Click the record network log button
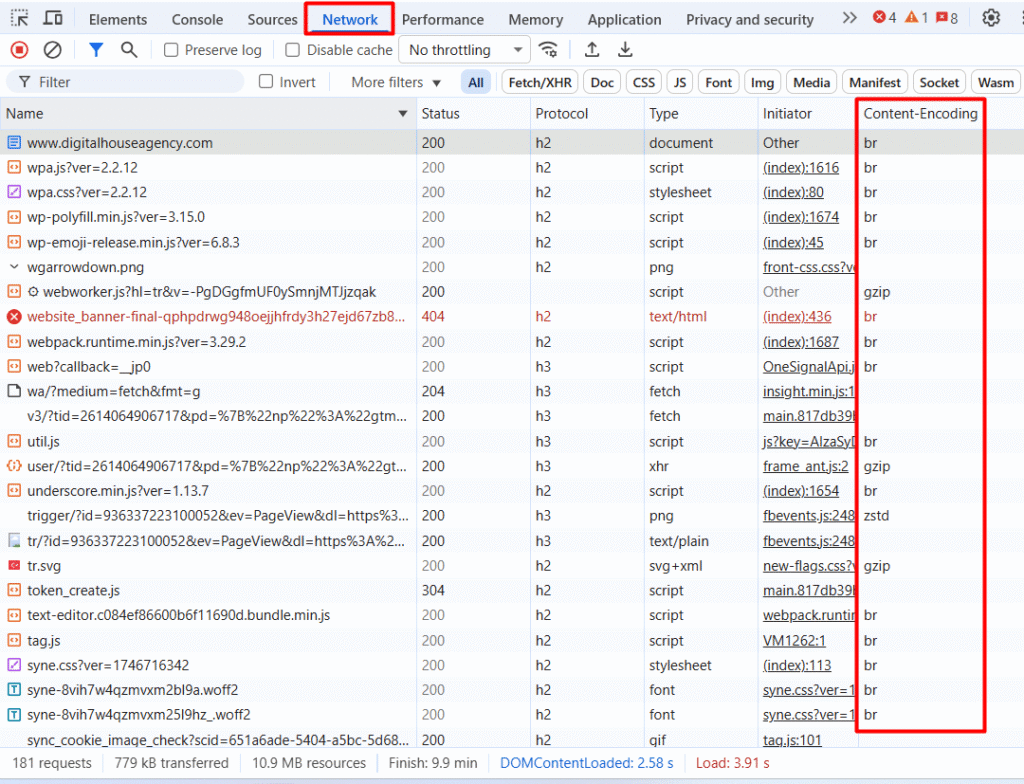This screenshot has width=1024, height=784. point(19,50)
